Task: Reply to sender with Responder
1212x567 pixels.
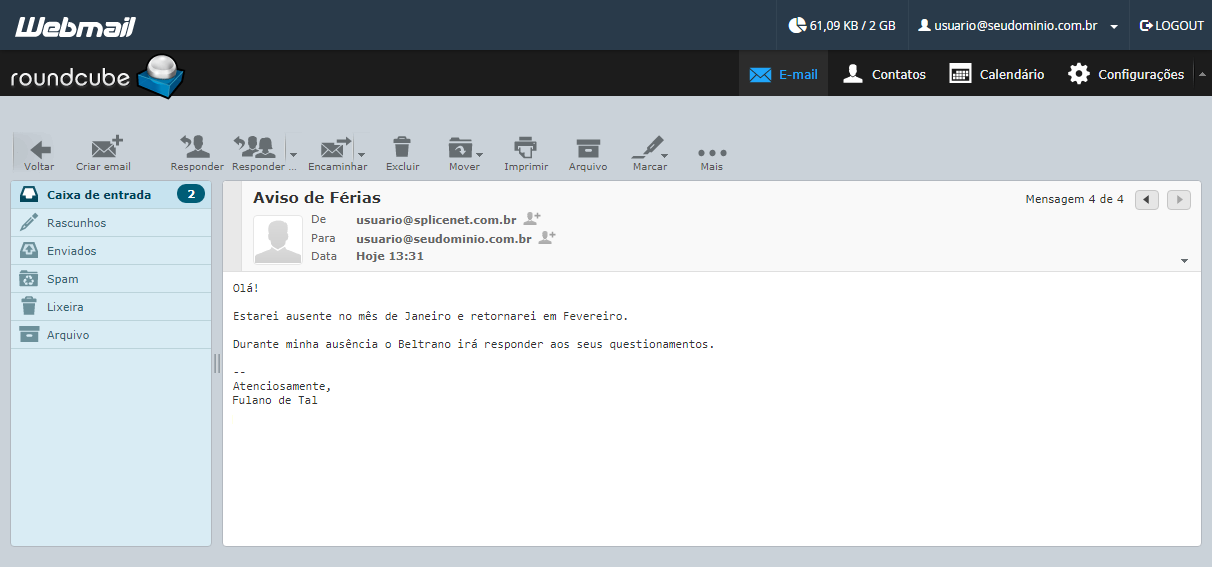Action: (197, 153)
